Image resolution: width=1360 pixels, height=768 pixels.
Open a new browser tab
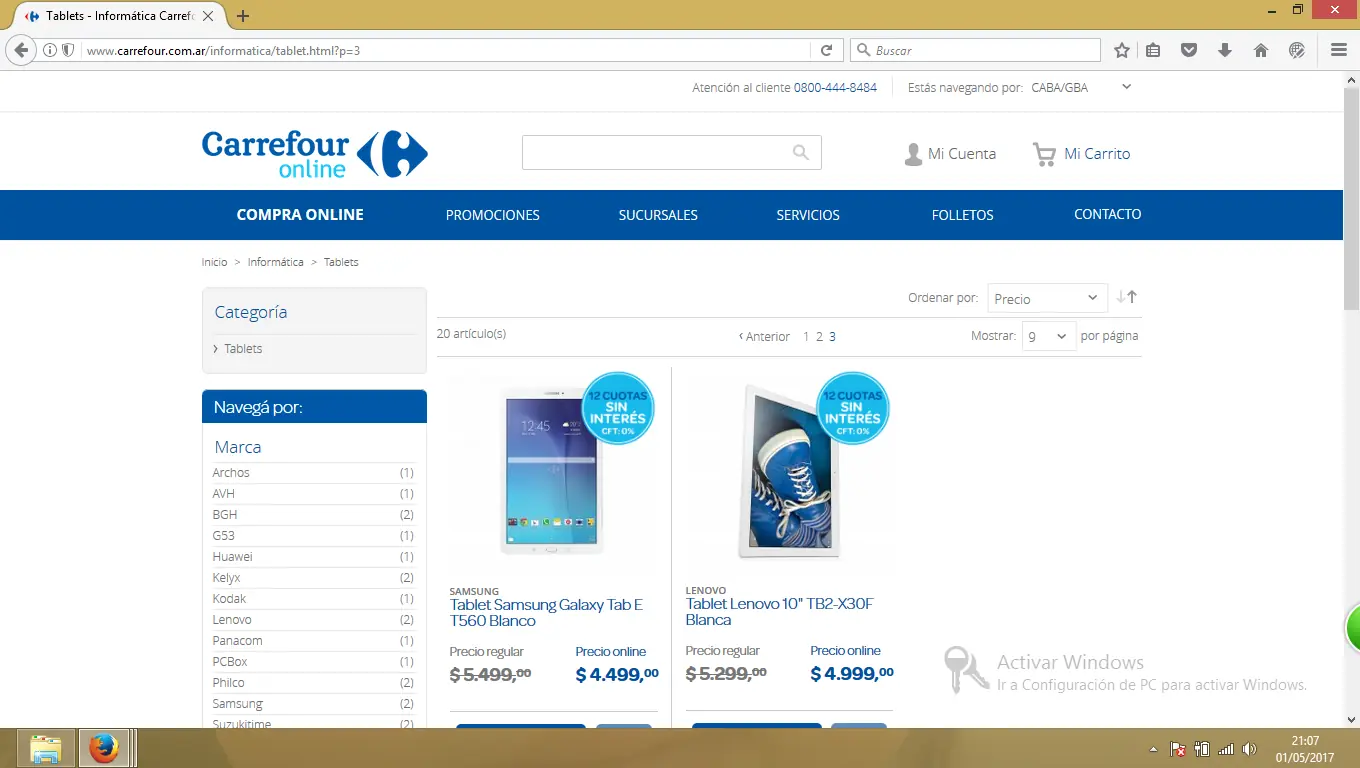click(243, 16)
